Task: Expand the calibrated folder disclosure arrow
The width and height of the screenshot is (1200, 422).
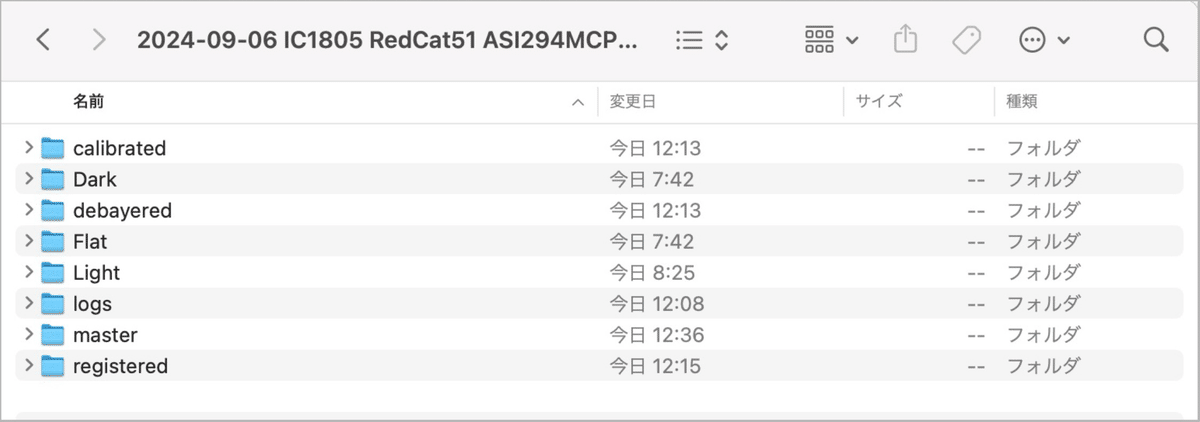Action: [29, 148]
